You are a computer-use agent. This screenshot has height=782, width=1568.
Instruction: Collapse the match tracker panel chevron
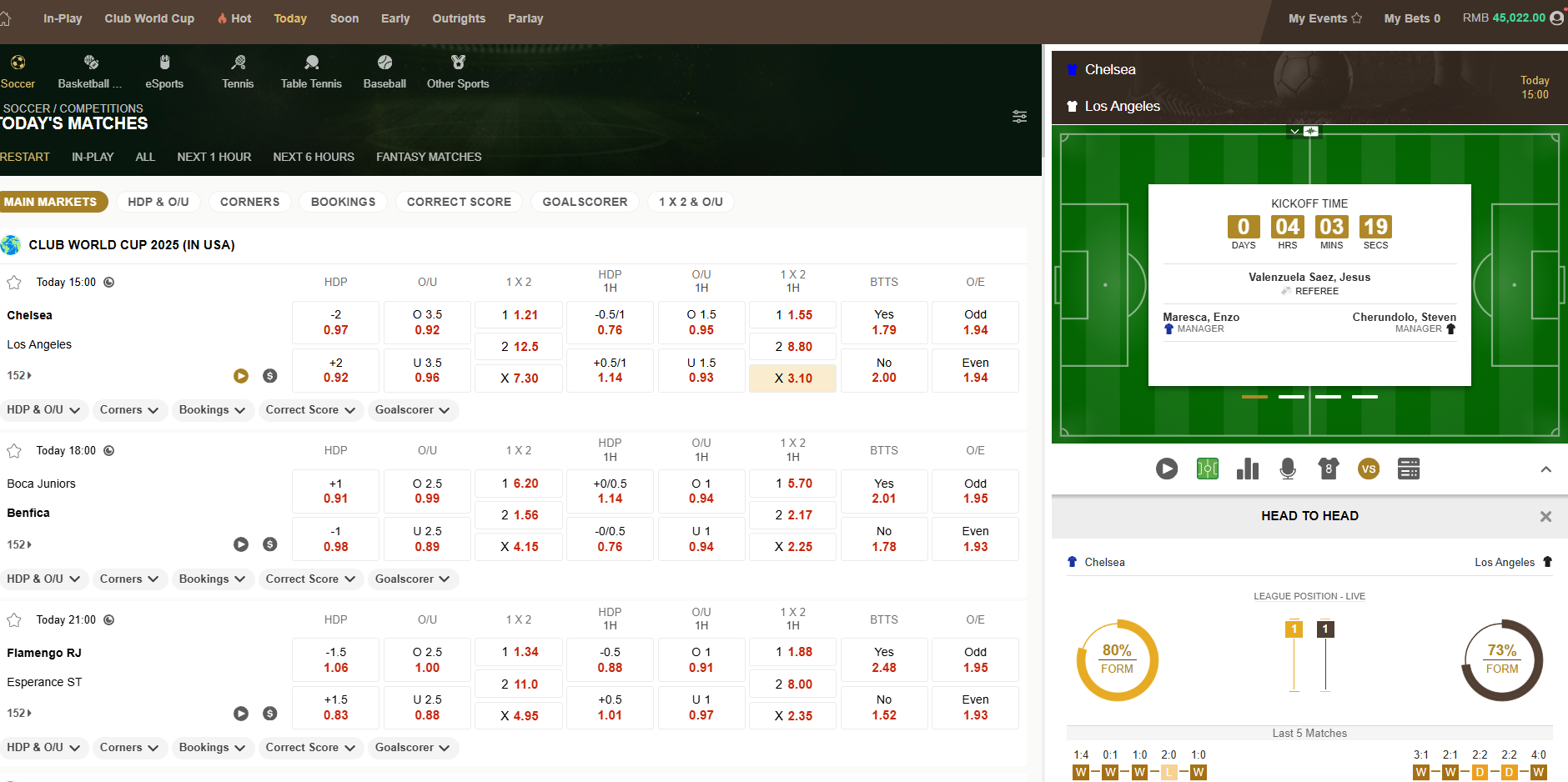(1545, 469)
